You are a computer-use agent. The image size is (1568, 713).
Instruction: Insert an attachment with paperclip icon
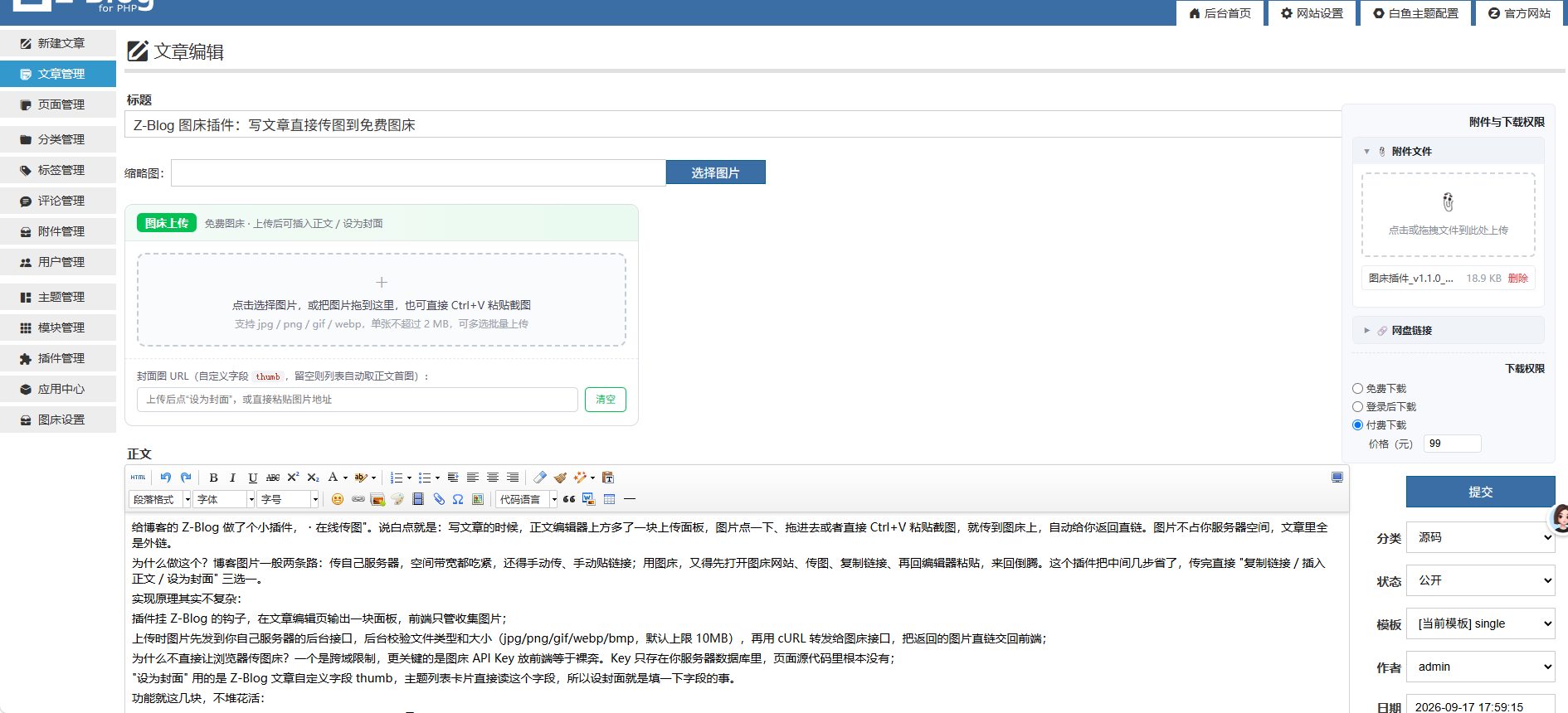pyautogui.click(x=438, y=499)
